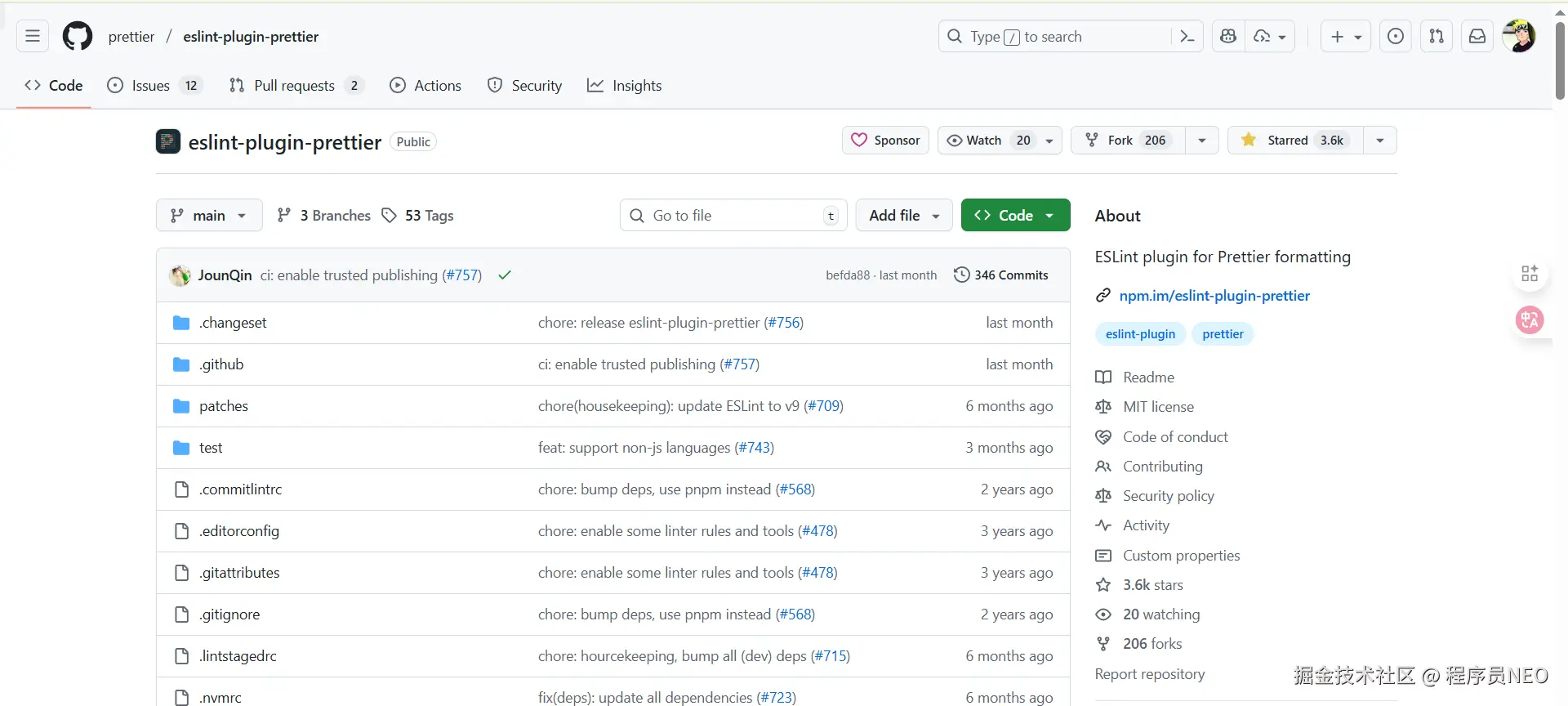Open the npm.im/eslint-plugin-prettier link
Image resolution: width=1568 pixels, height=706 pixels.
pyautogui.click(x=1214, y=296)
